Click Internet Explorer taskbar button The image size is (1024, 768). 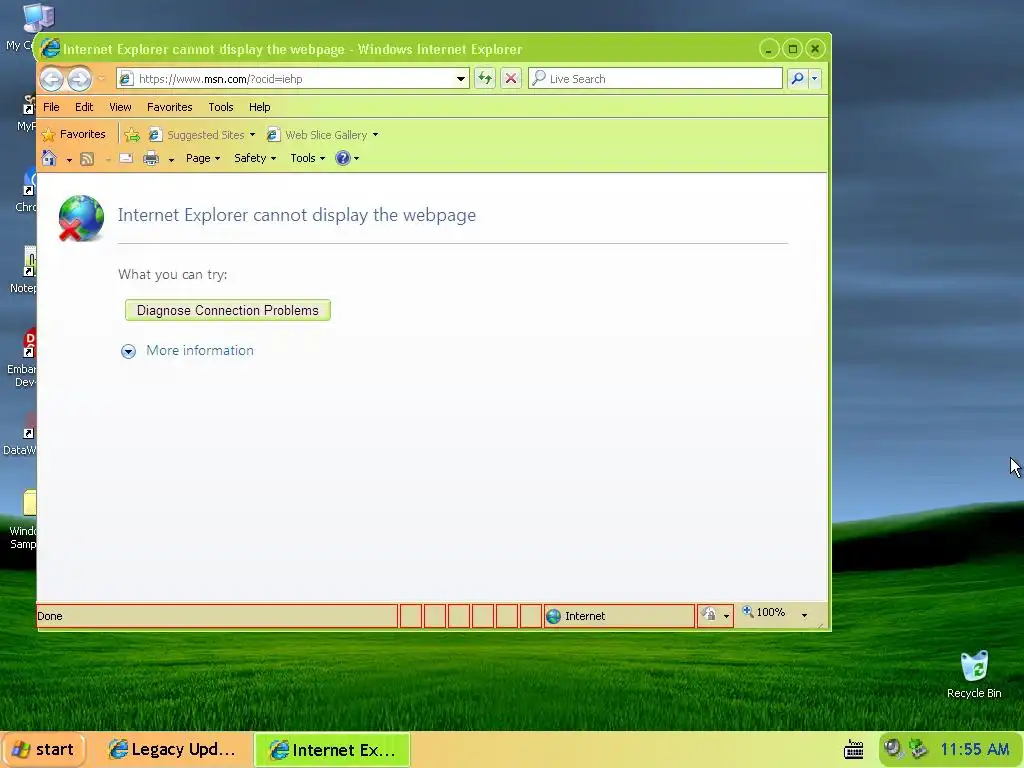[x=332, y=750]
